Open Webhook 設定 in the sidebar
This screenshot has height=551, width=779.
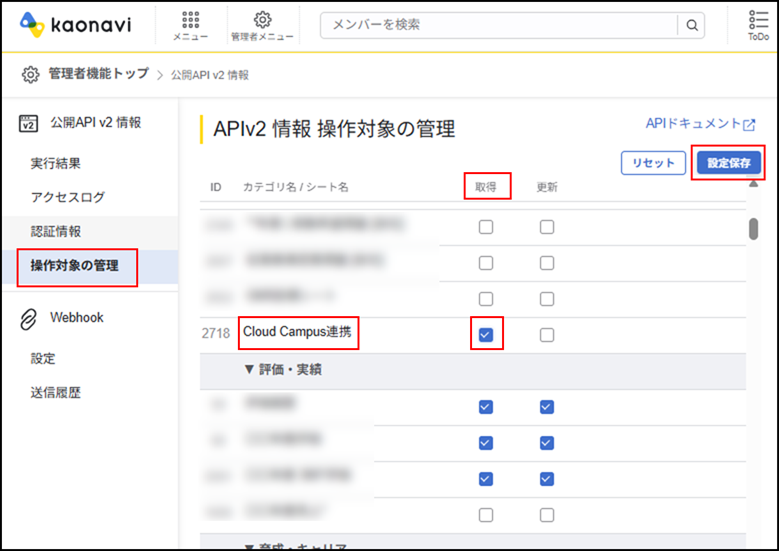(43, 359)
